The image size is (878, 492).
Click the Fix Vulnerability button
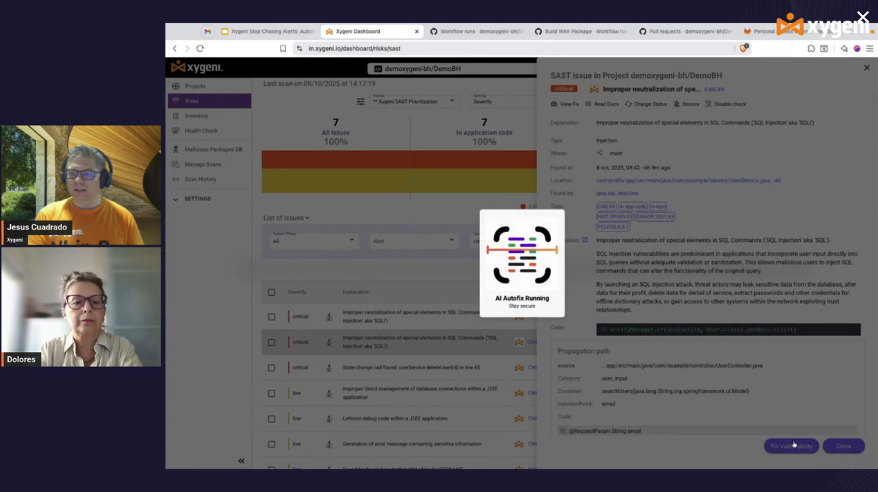791,446
